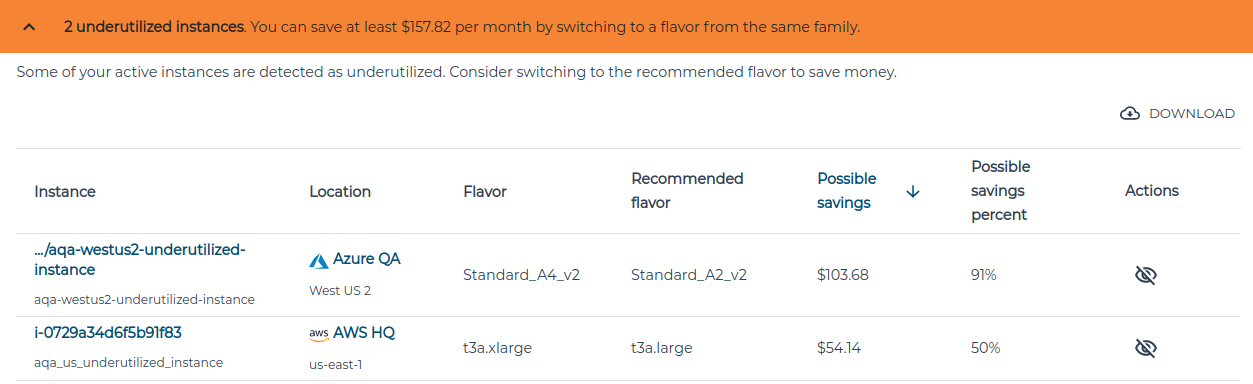Click the Location column header
1253x384 pixels.
[340, 191]
